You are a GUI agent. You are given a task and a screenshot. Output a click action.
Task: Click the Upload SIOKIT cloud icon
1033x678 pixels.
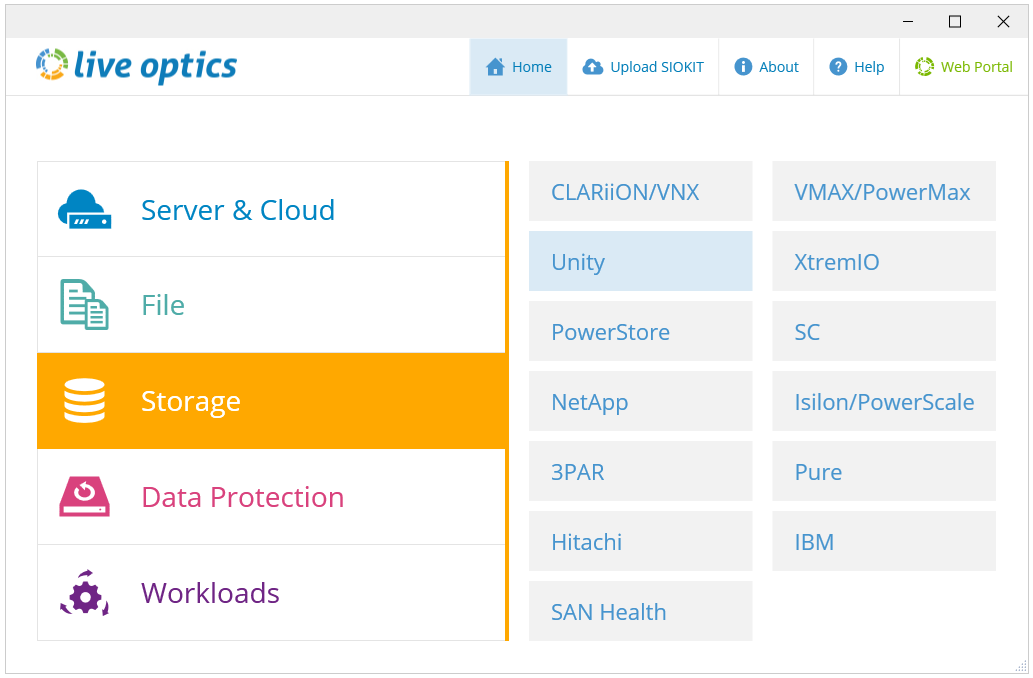point(592,67)
